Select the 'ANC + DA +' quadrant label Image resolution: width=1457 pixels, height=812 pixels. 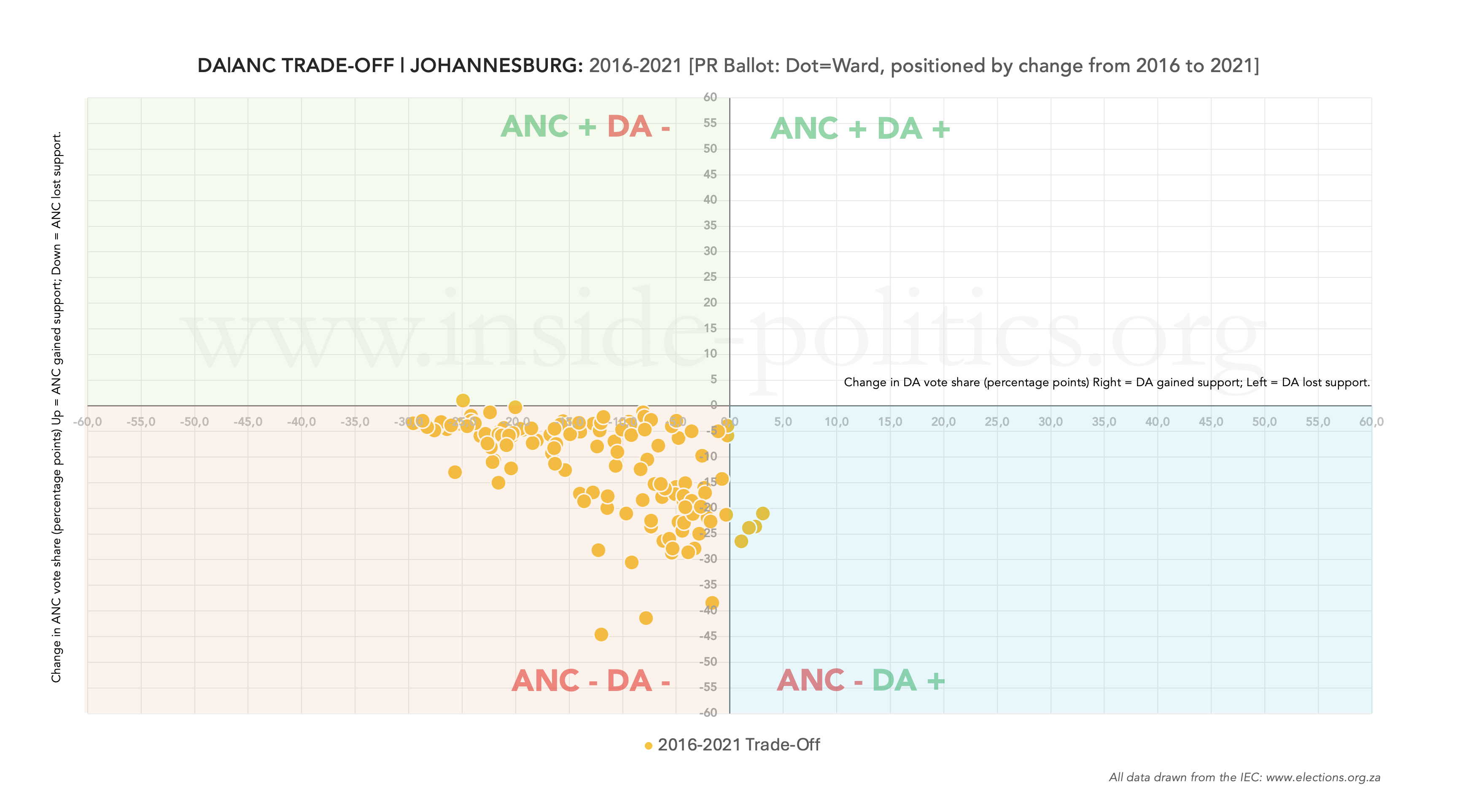(860, 128)
